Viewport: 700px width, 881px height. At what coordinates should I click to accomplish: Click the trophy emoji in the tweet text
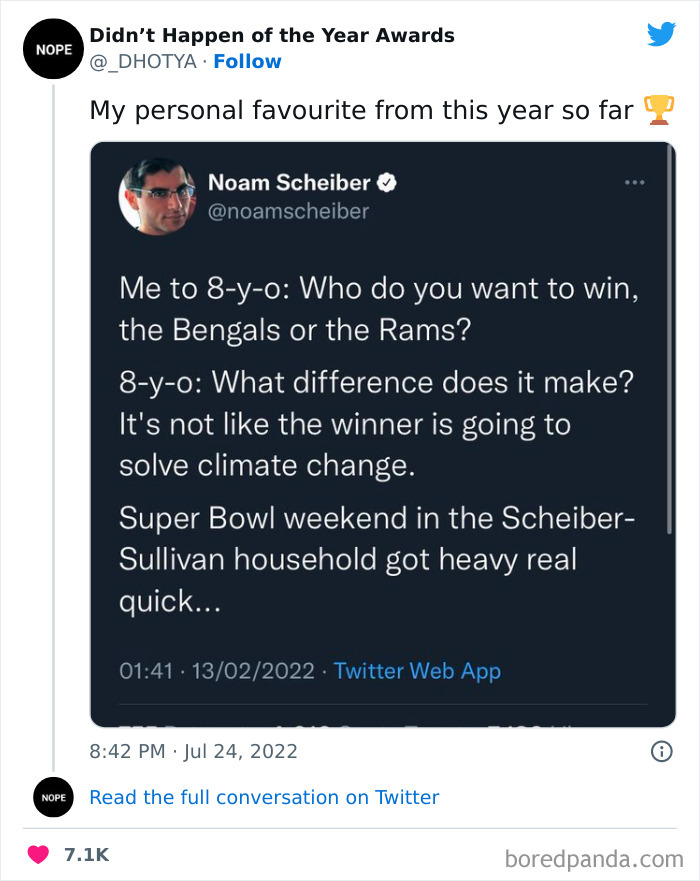click(661, 110)
